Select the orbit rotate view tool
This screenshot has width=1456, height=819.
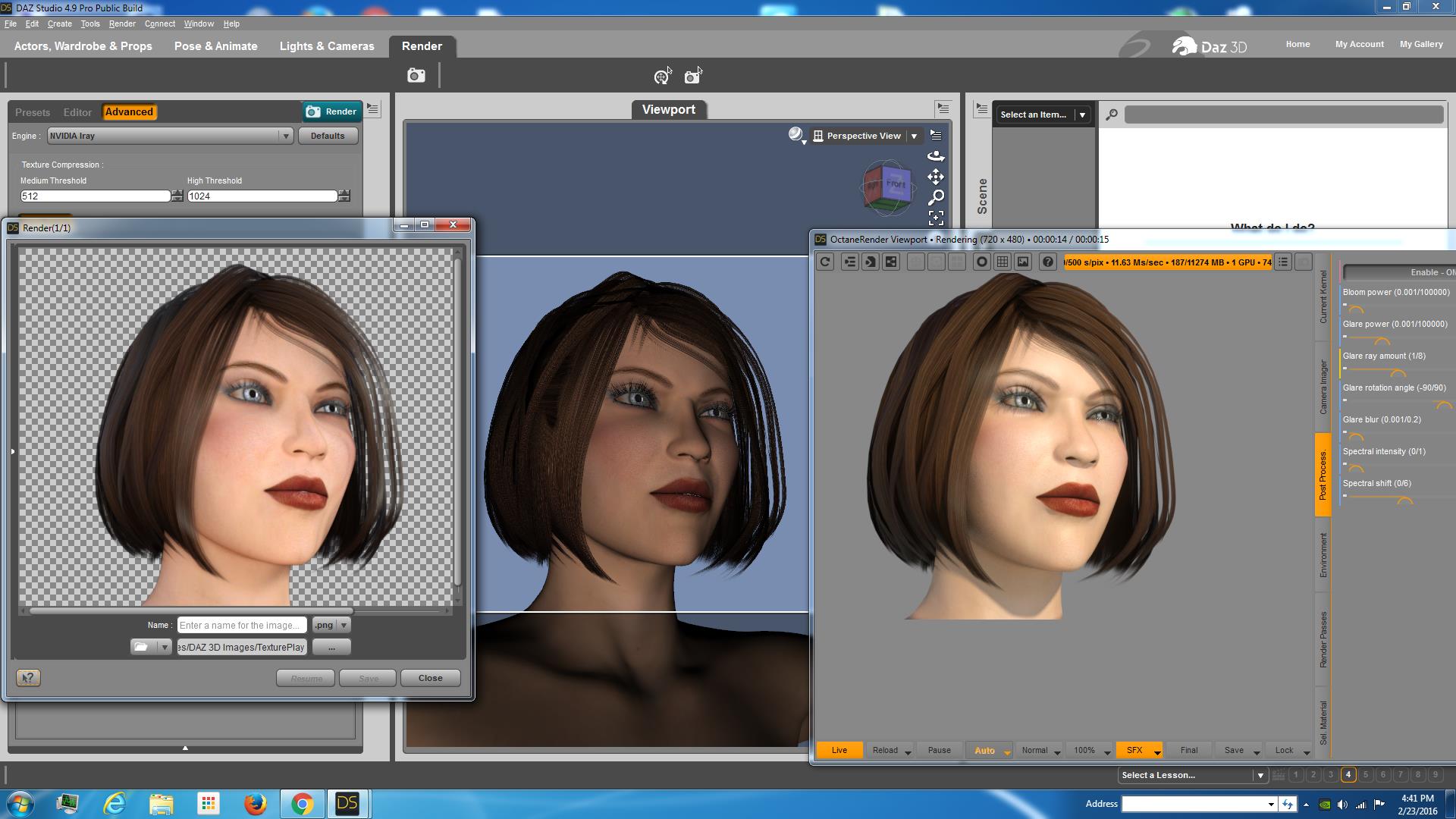point(936,156)
